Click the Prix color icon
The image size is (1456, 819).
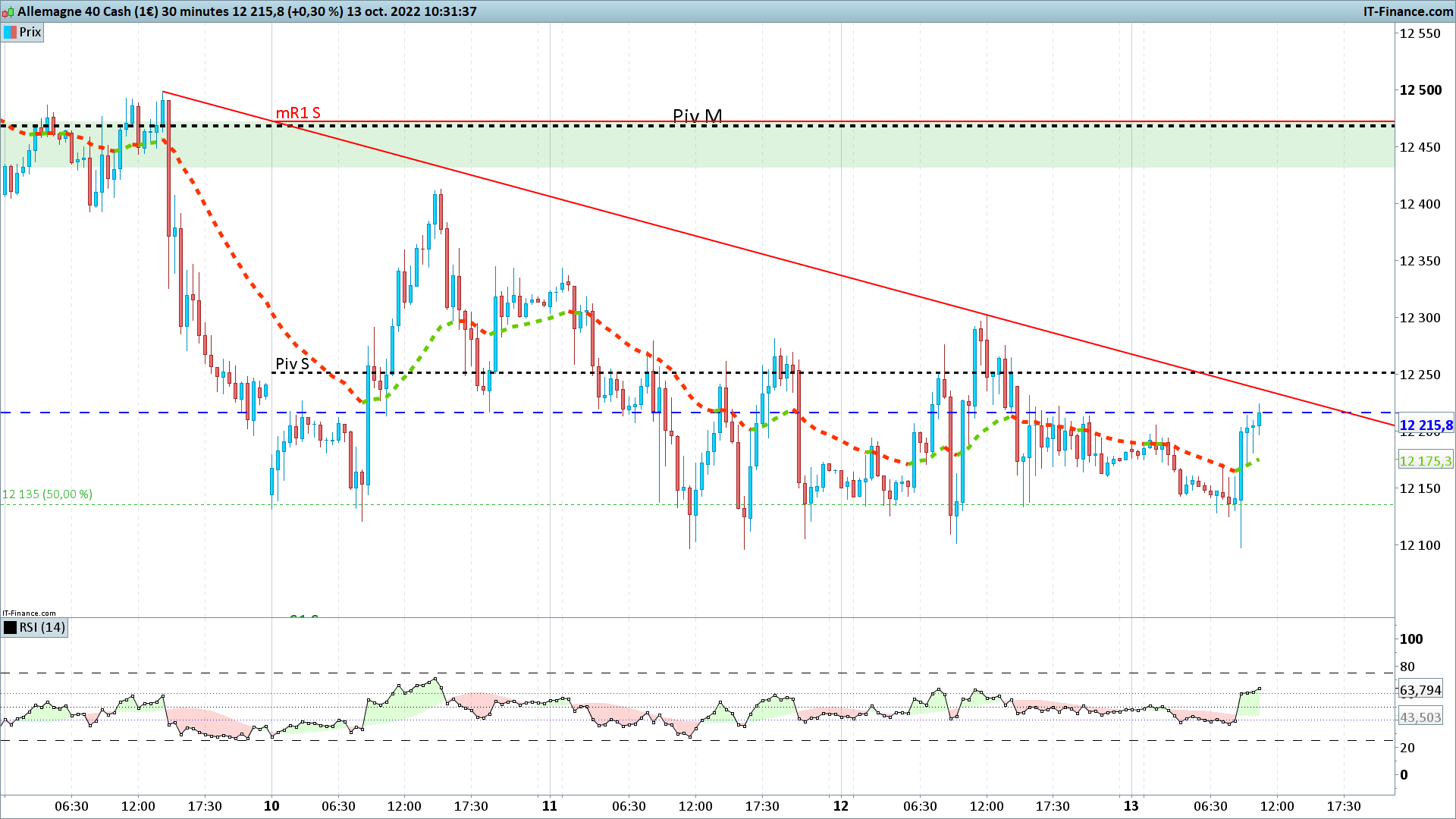10,33
